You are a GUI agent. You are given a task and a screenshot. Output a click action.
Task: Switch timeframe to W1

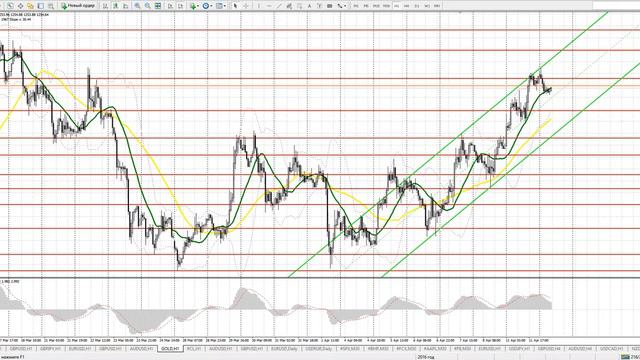427,6
